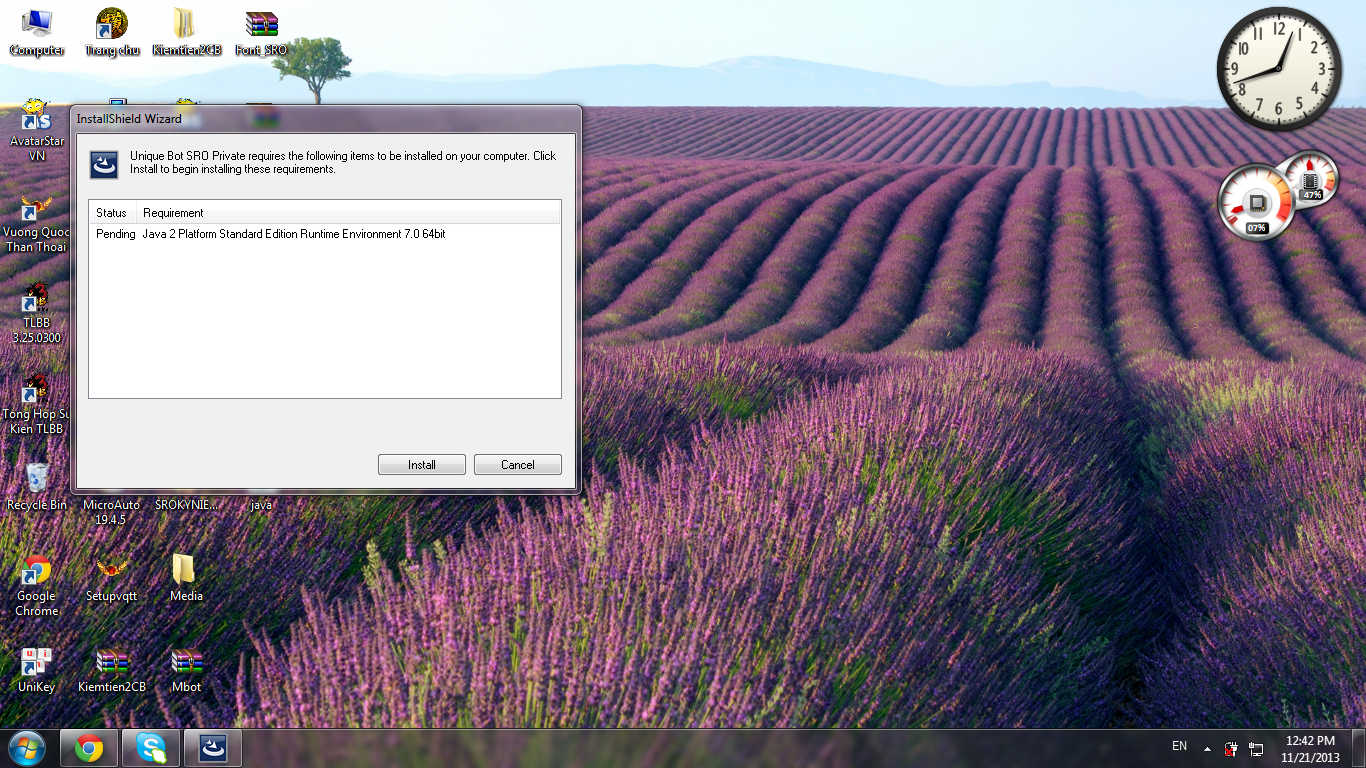The image size is (1366, 768).
Task: Open the Windows Start menu
Action: pyautogui.click(x=27, y=748)
